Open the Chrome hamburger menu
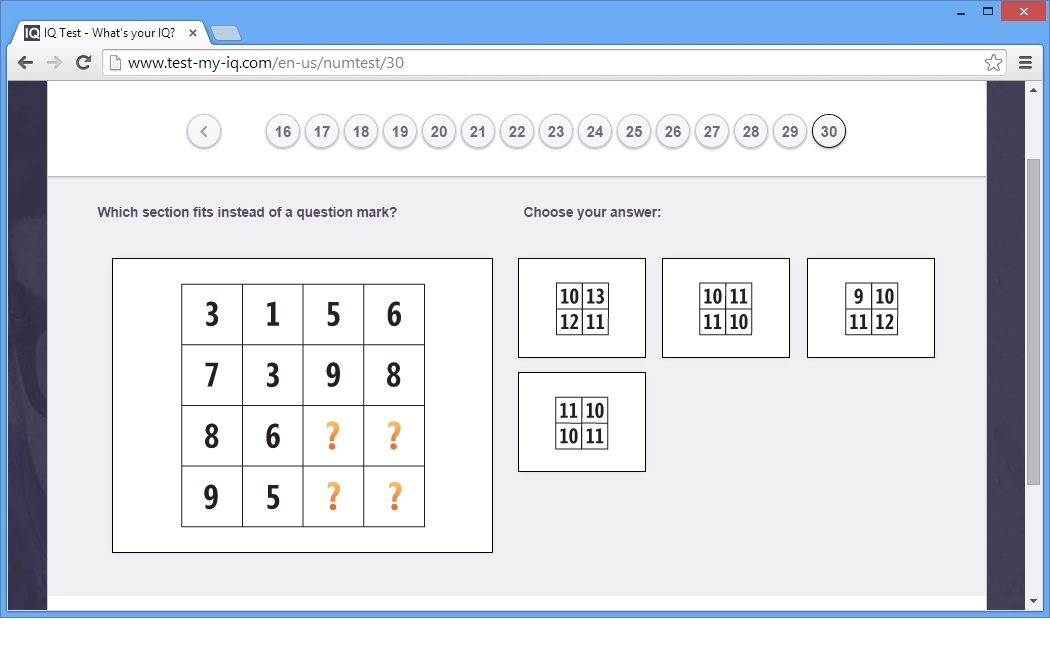This screenshot has height=672, width=1050. (x=1025, y=63)
